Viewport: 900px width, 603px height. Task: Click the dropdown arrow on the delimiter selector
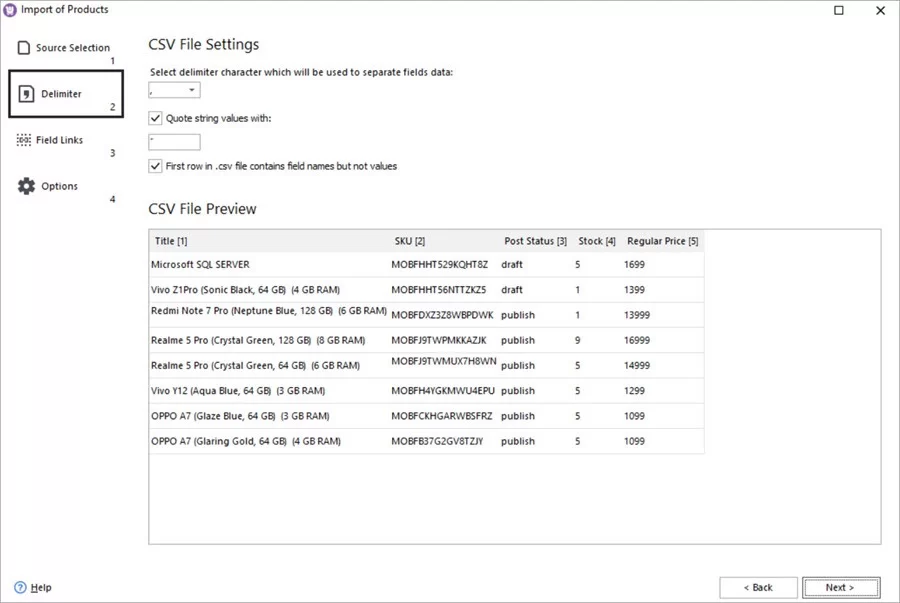[x=194, y=89]
